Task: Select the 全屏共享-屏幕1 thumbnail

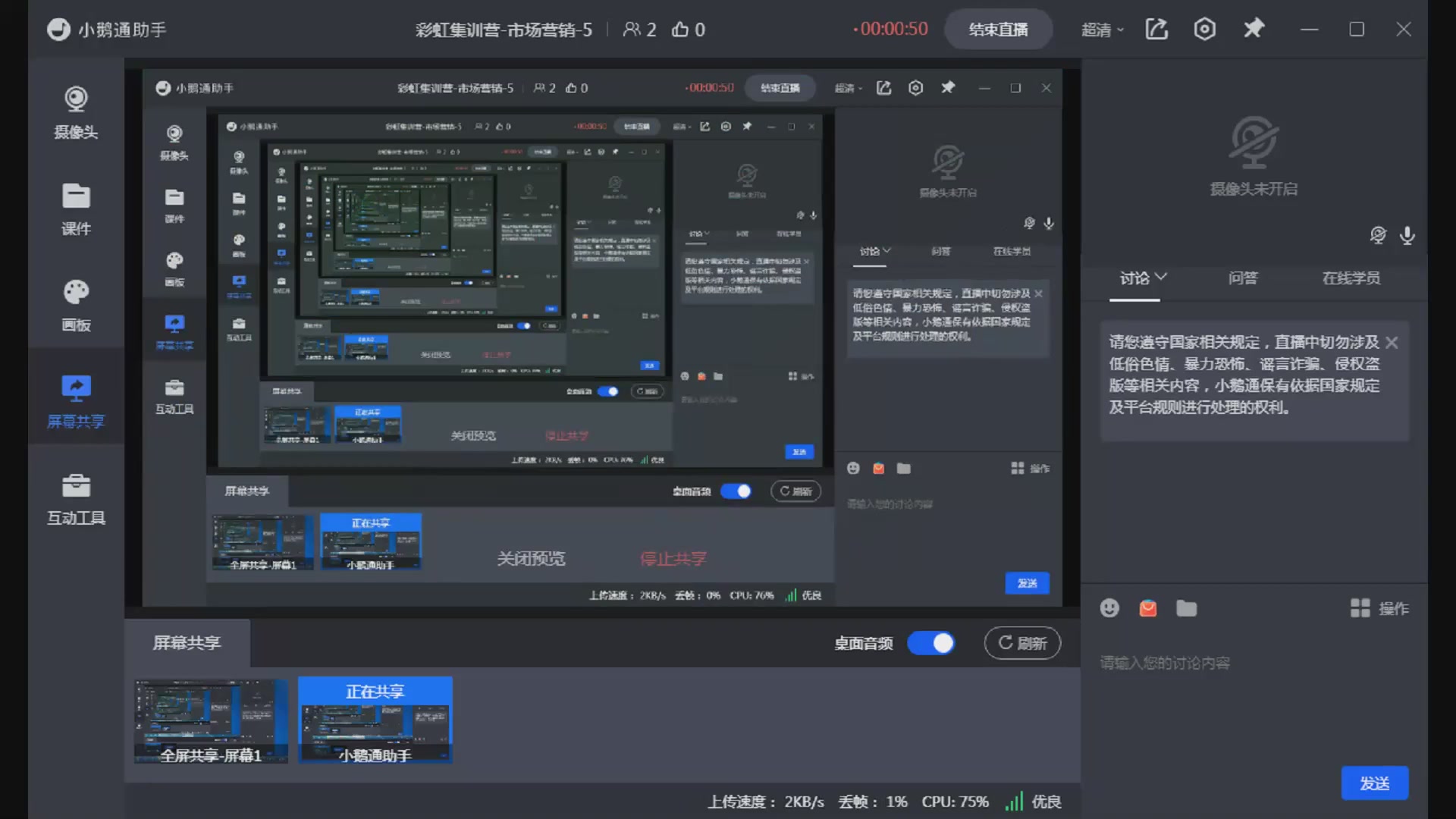Action: click(x=211, y=720)
